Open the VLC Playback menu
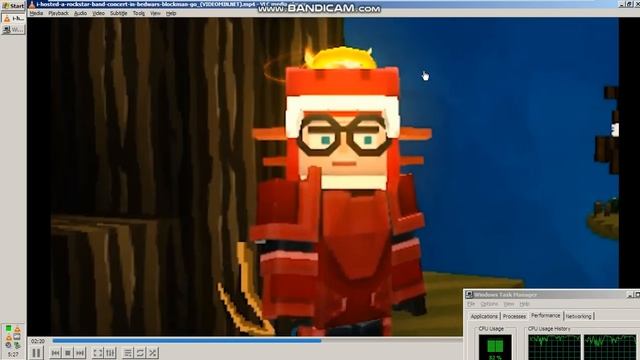The height and width of the screenshot is (360, 640). point(58,13)
